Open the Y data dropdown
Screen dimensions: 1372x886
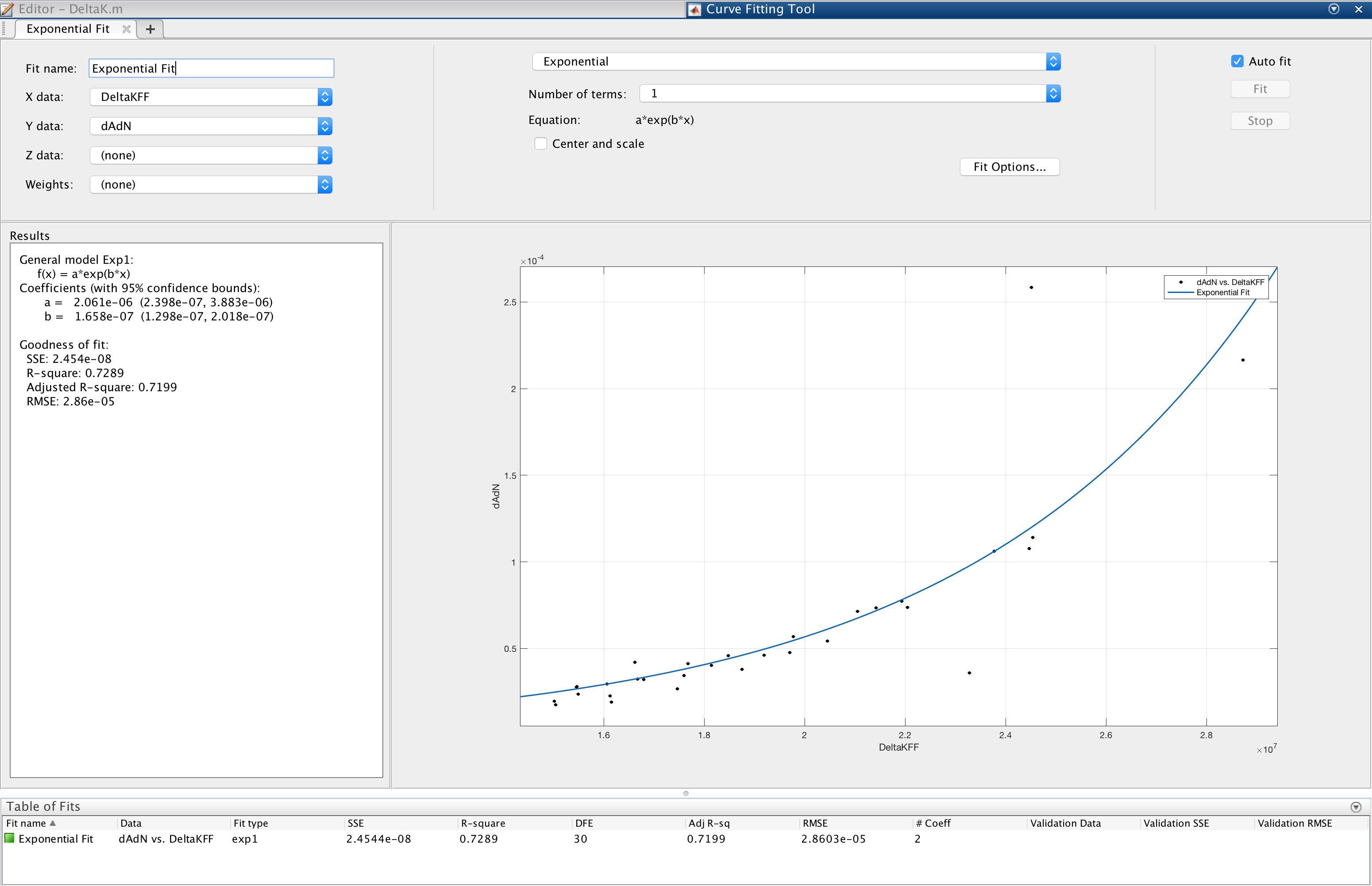coord(325,127)
